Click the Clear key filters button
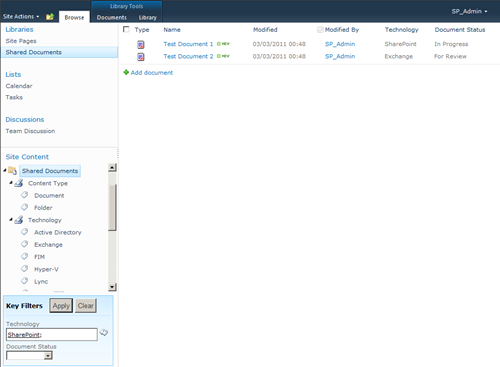The height and width of the screenshot is (367, 500). click(x=86, y=306)
